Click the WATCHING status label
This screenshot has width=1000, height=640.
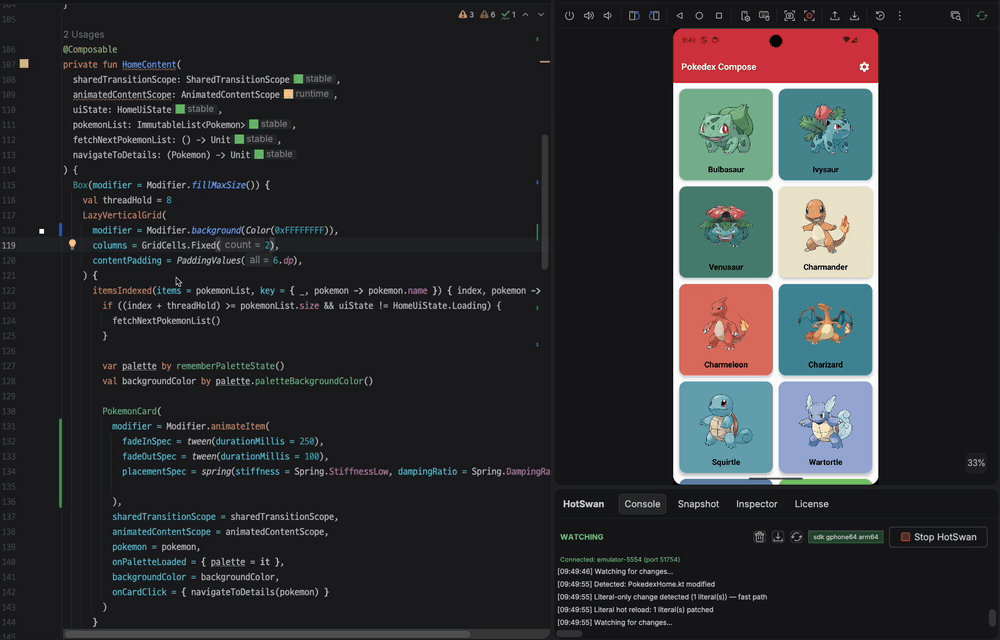click(x=582, y=537)
